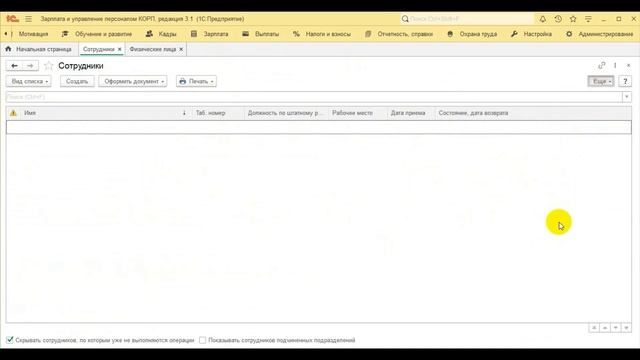Open Охрана труда section
This screenshot has height=360, width=640.
coord(472,34)
